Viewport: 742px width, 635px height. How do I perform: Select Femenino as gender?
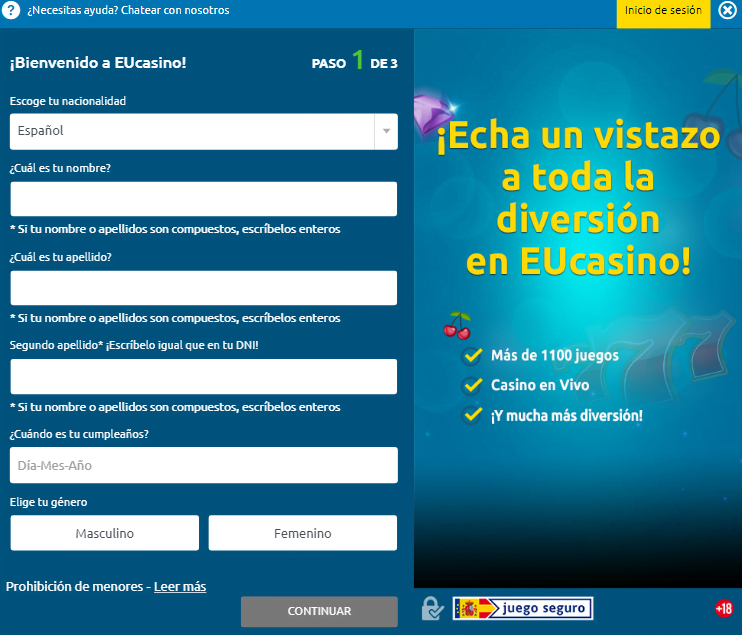click(x=302, y=533)
